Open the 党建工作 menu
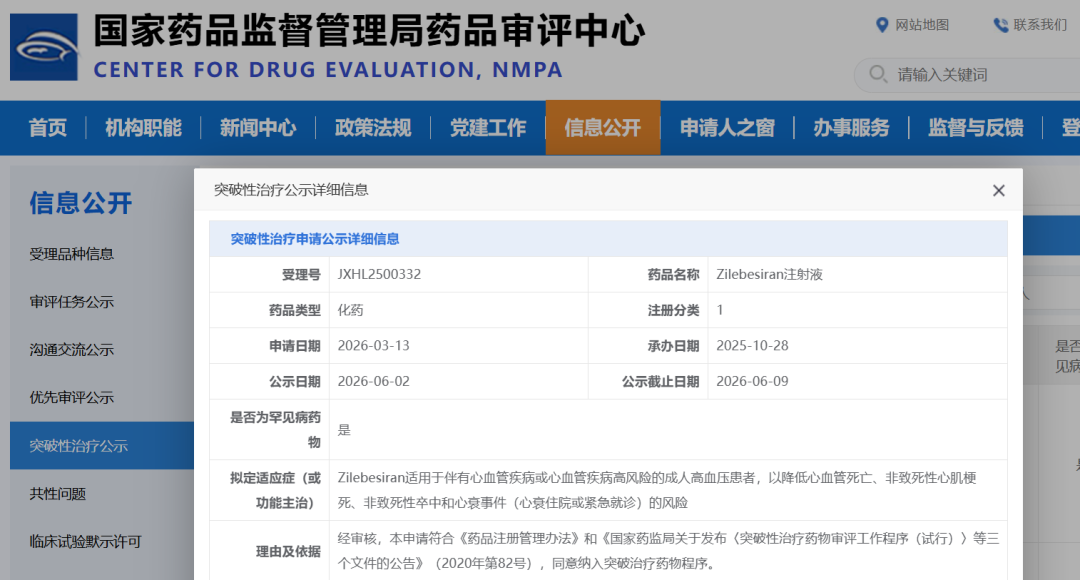Screen dimensions: 1080x580 (x=488, y=127)
